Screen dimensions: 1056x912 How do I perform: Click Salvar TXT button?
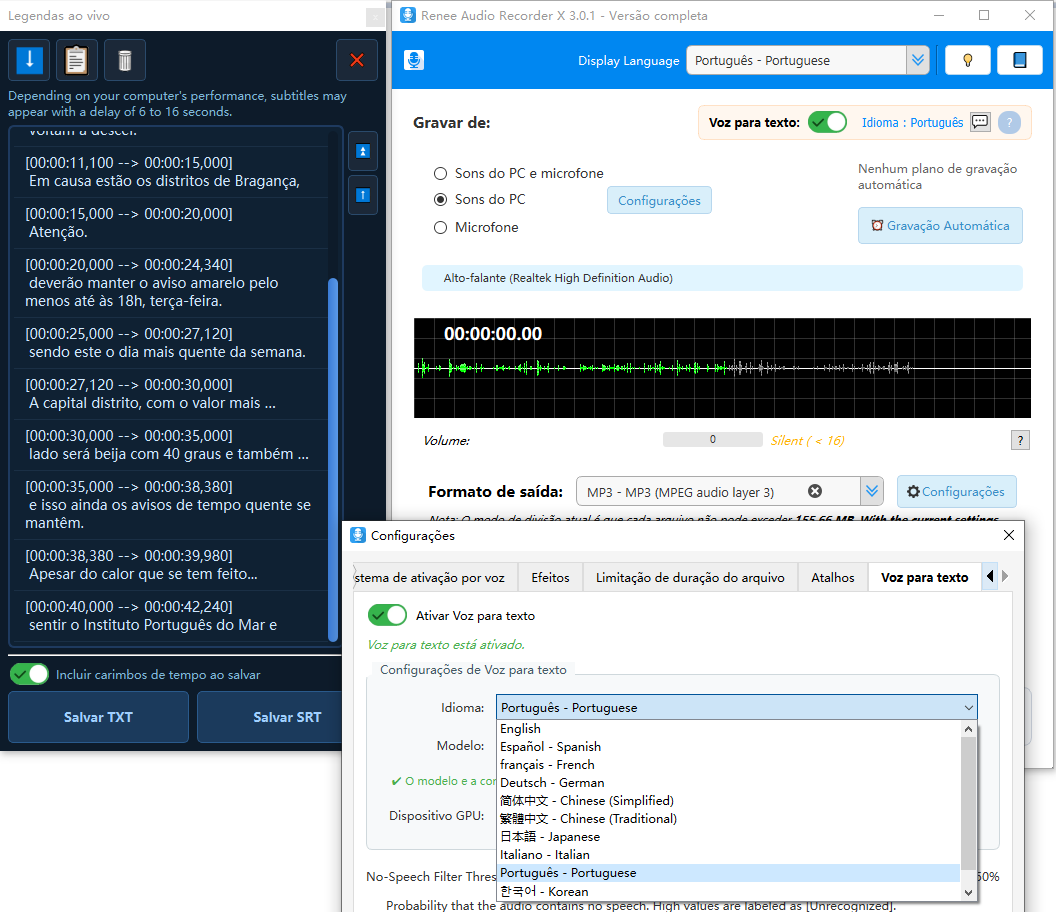click(x=98, y=717)
